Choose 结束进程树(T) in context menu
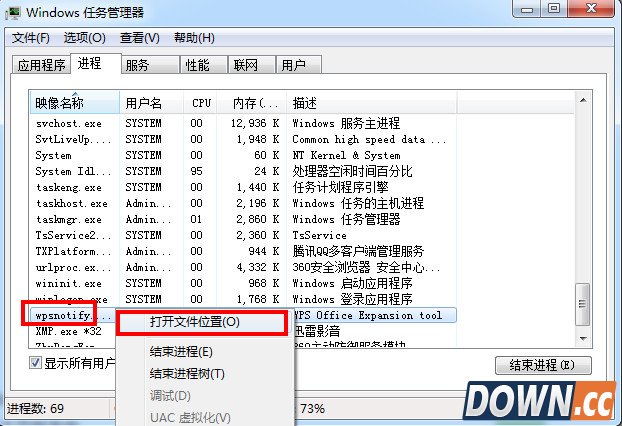Viewport: 622px width, 426px height. tap(187, 373)
